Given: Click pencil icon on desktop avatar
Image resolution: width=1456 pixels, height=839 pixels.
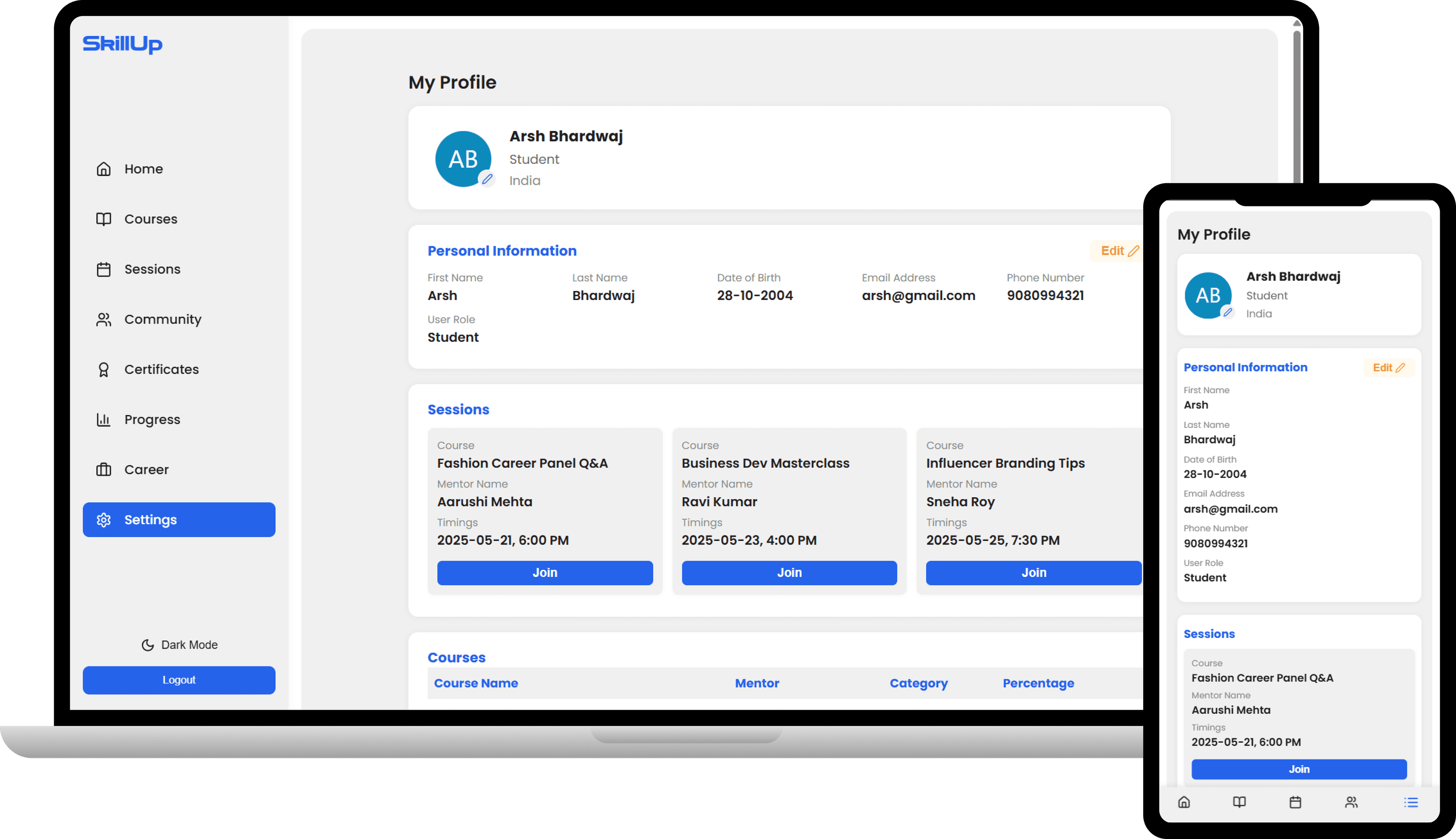Looking at the screenshot, I should (487, 179).
